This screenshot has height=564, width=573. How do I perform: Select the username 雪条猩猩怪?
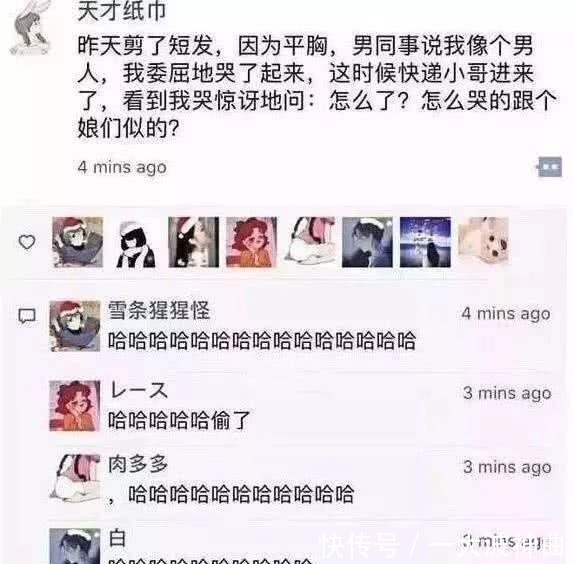(159, 311)
